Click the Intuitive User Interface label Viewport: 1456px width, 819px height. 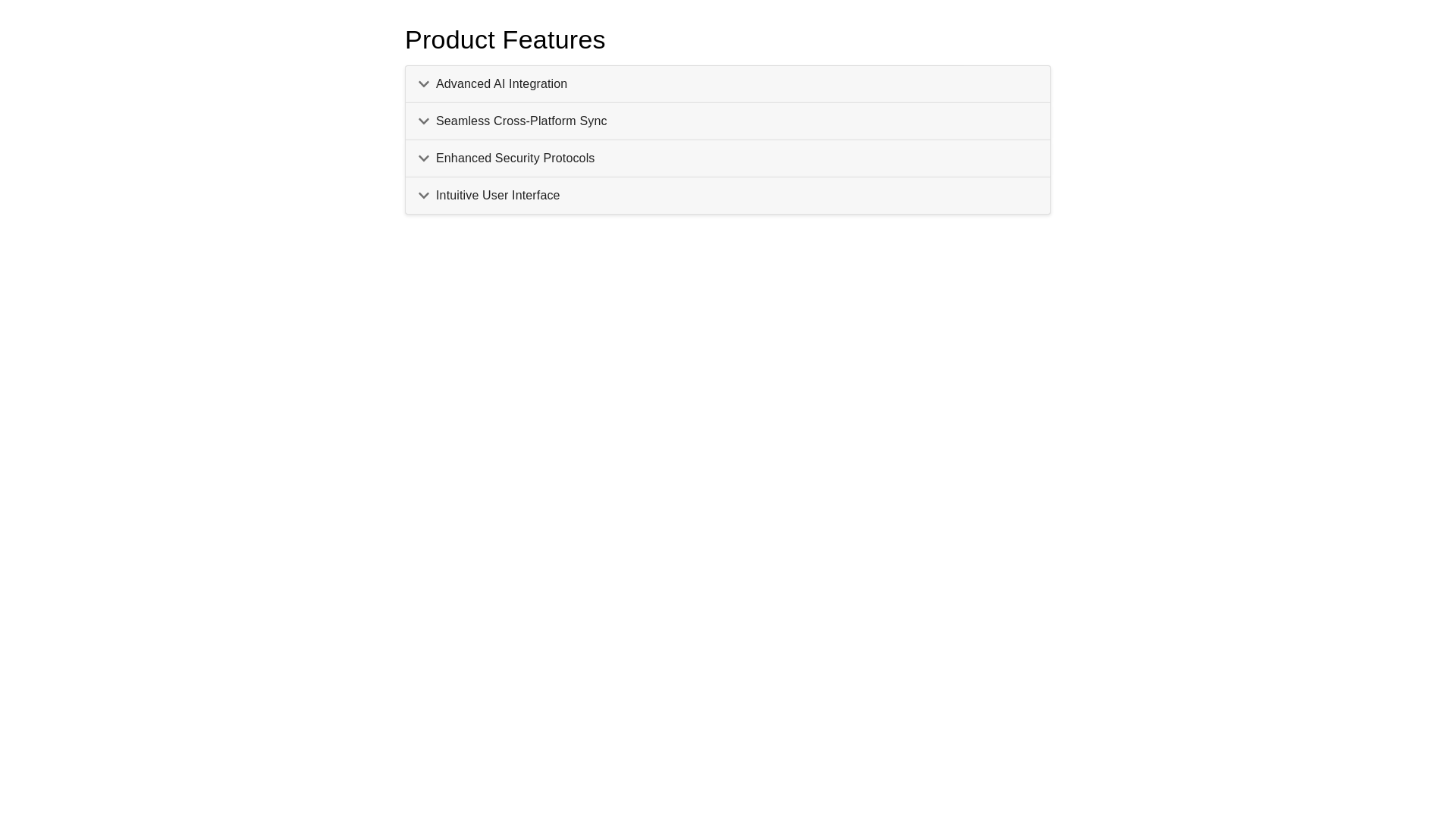(497, 196)
